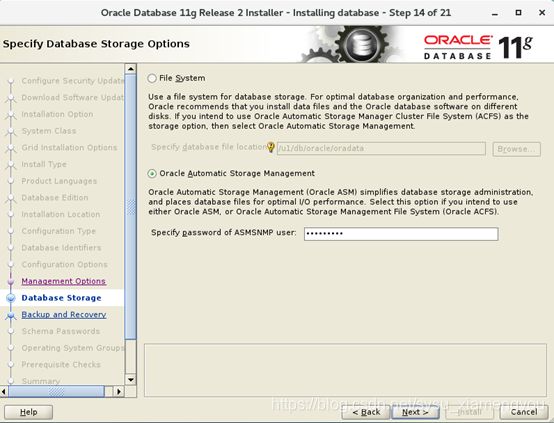
Task: Close the installer window
Action: (542, 13)
